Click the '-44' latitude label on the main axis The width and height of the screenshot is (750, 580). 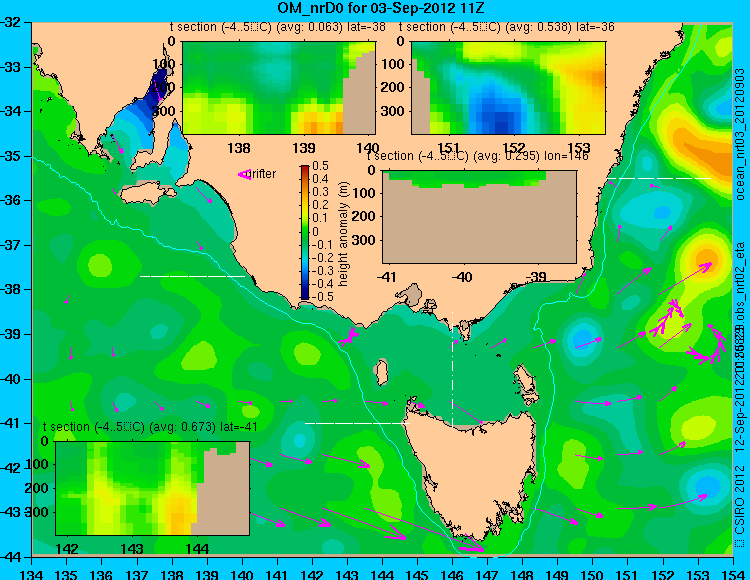coord(10,557)
